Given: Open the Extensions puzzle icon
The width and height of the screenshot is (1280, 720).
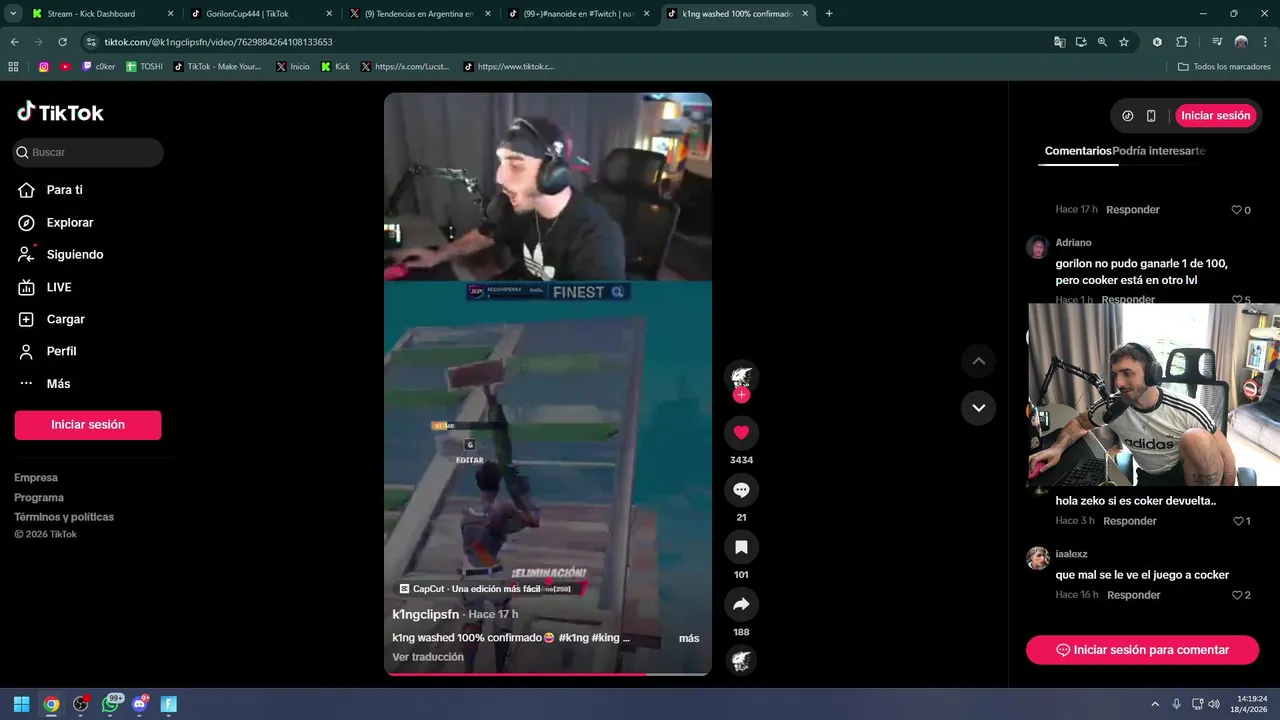Looking at the screenshot, I should (1182, 42).
